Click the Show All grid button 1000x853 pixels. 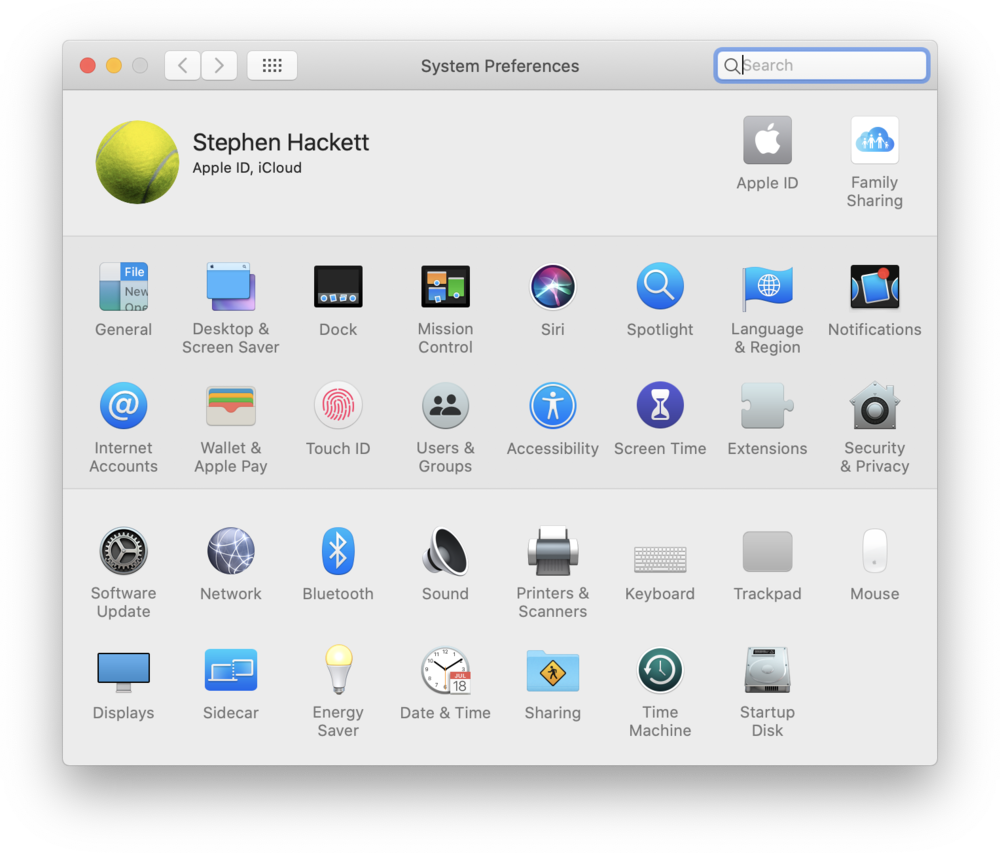(x=272, y=66)
